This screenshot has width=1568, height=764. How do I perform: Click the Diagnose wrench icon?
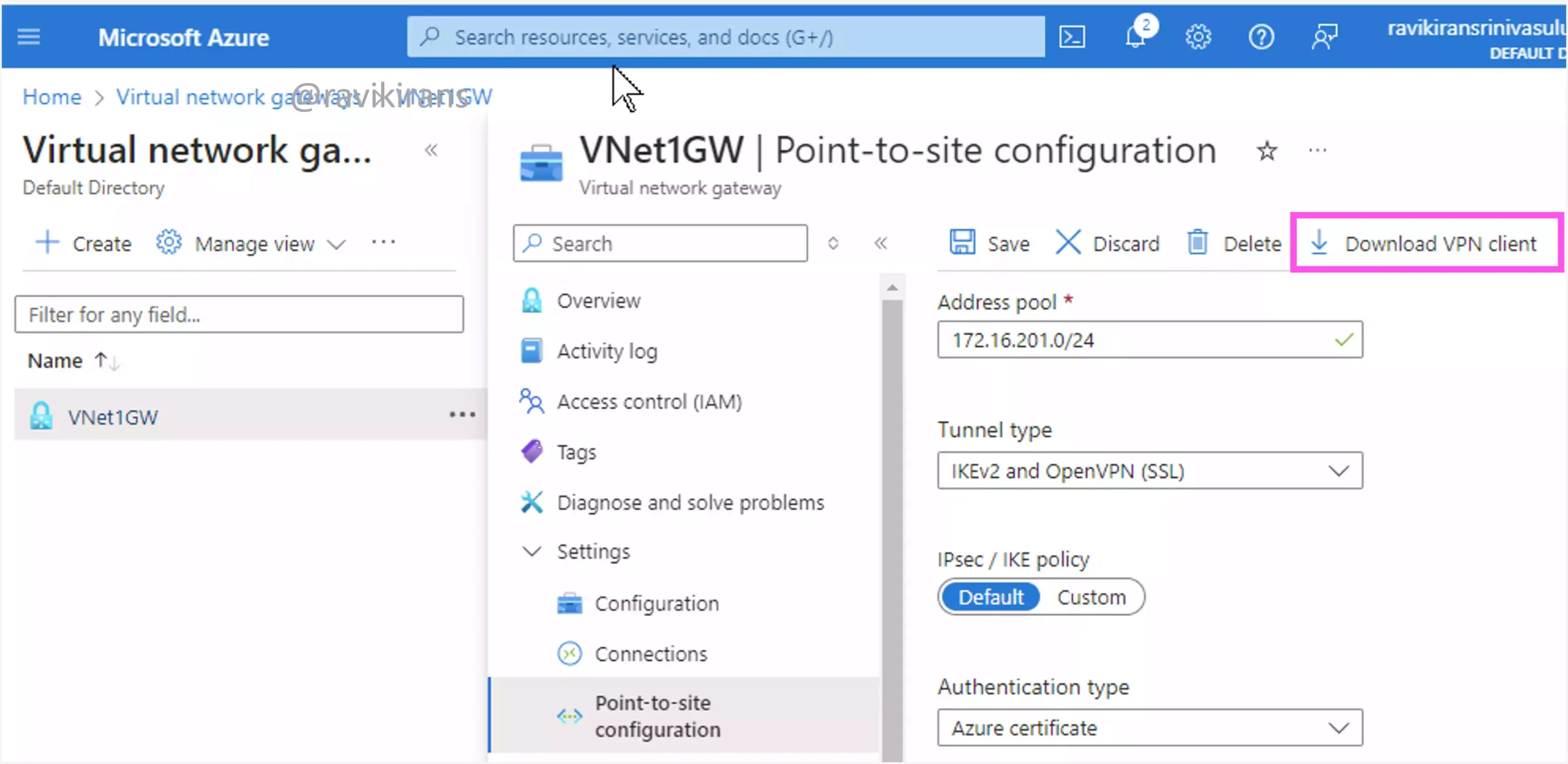[x=532, y=502]
